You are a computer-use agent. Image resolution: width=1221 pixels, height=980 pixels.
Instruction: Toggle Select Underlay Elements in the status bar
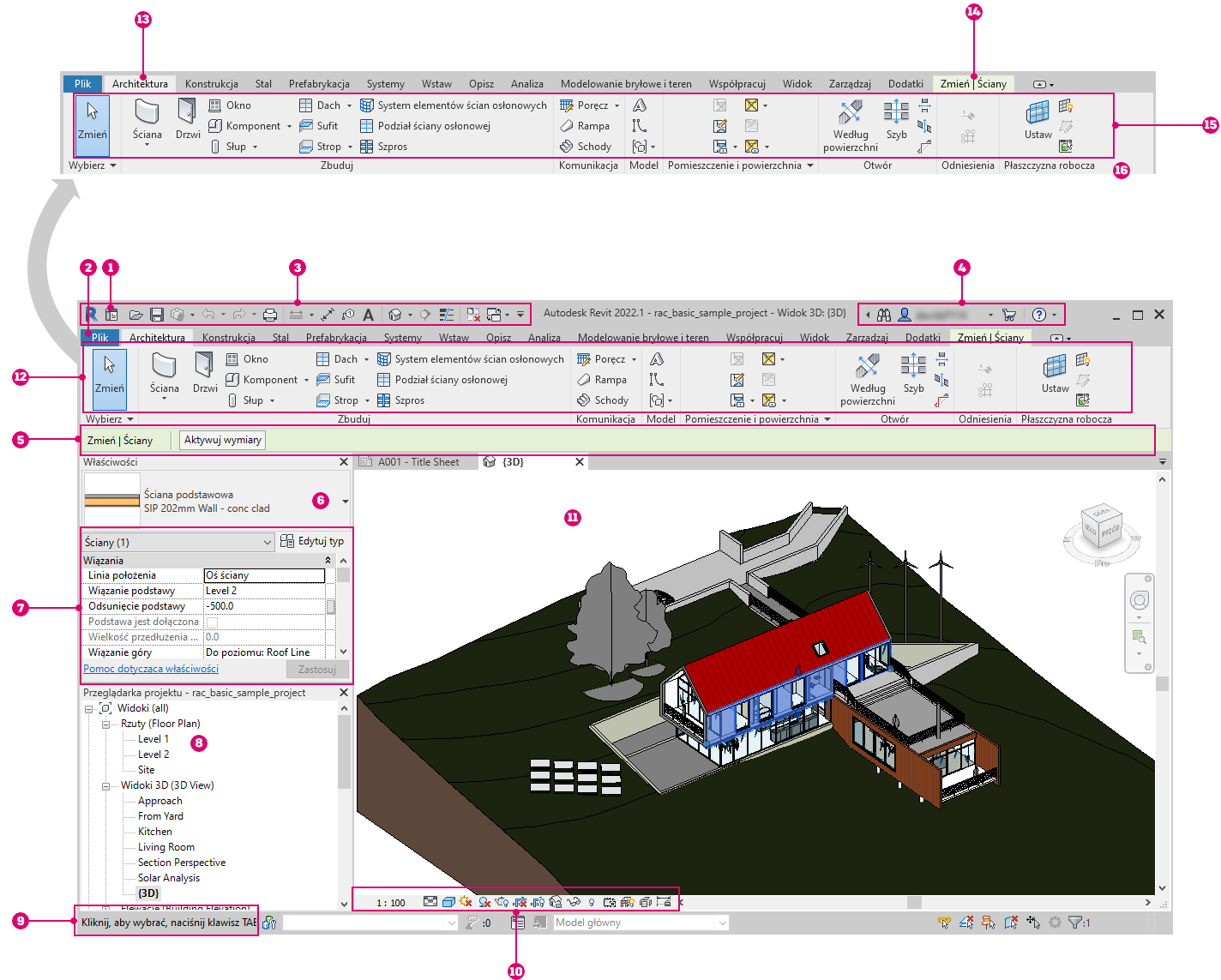point(966,923)
